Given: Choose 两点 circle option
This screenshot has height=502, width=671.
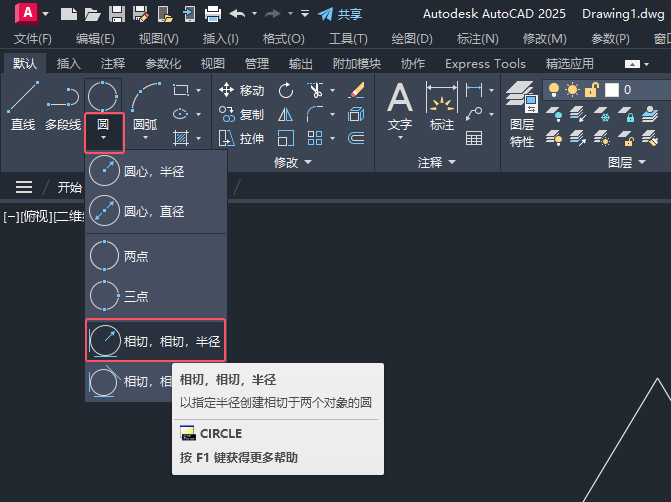Looking at the screenshot, I should pos(156,256).
